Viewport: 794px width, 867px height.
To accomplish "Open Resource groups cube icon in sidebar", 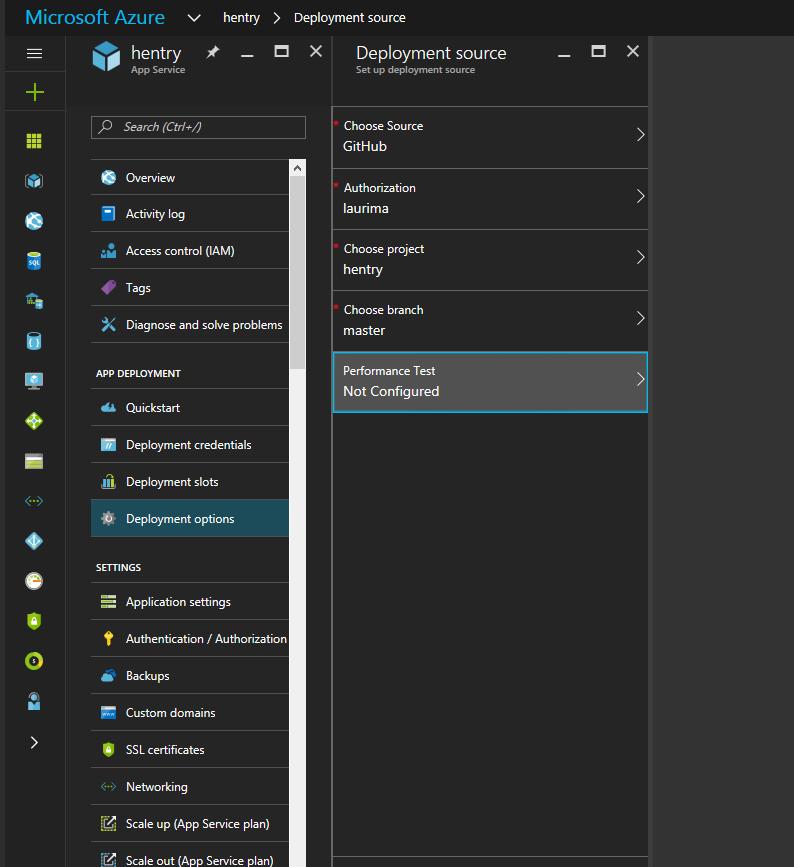I will (x=34, y=181).
